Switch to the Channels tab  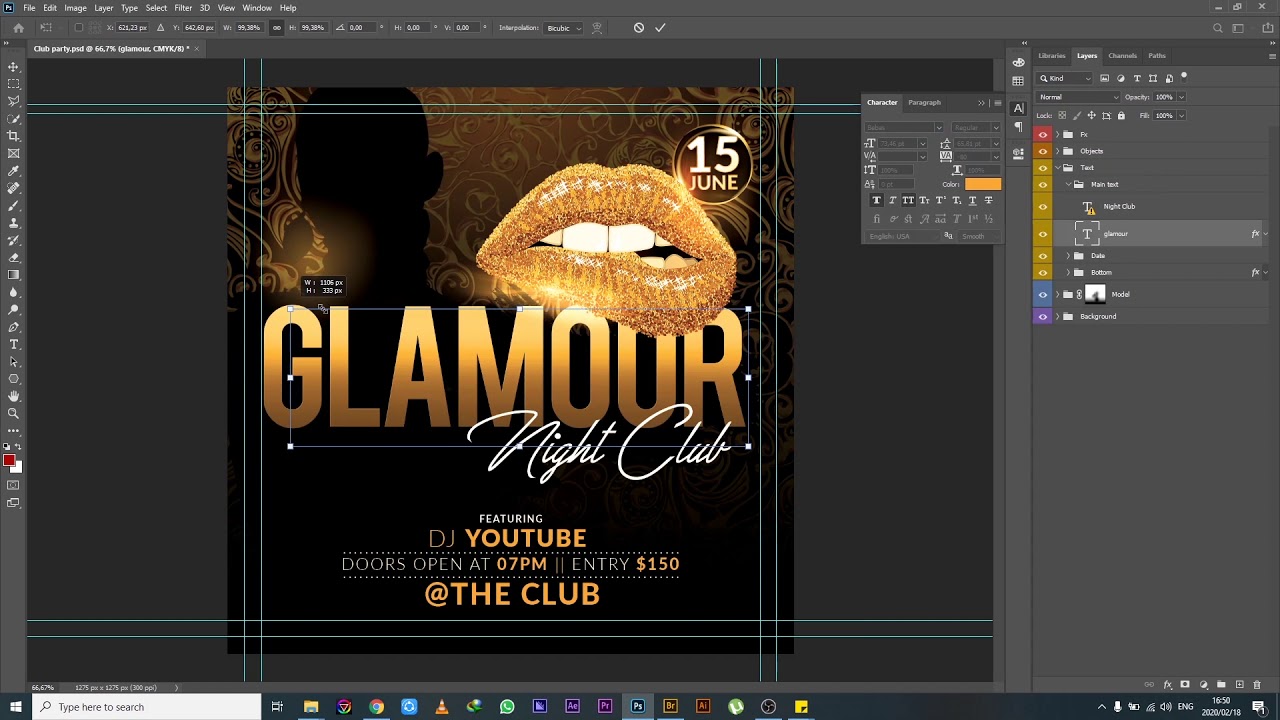[1122, 56]
